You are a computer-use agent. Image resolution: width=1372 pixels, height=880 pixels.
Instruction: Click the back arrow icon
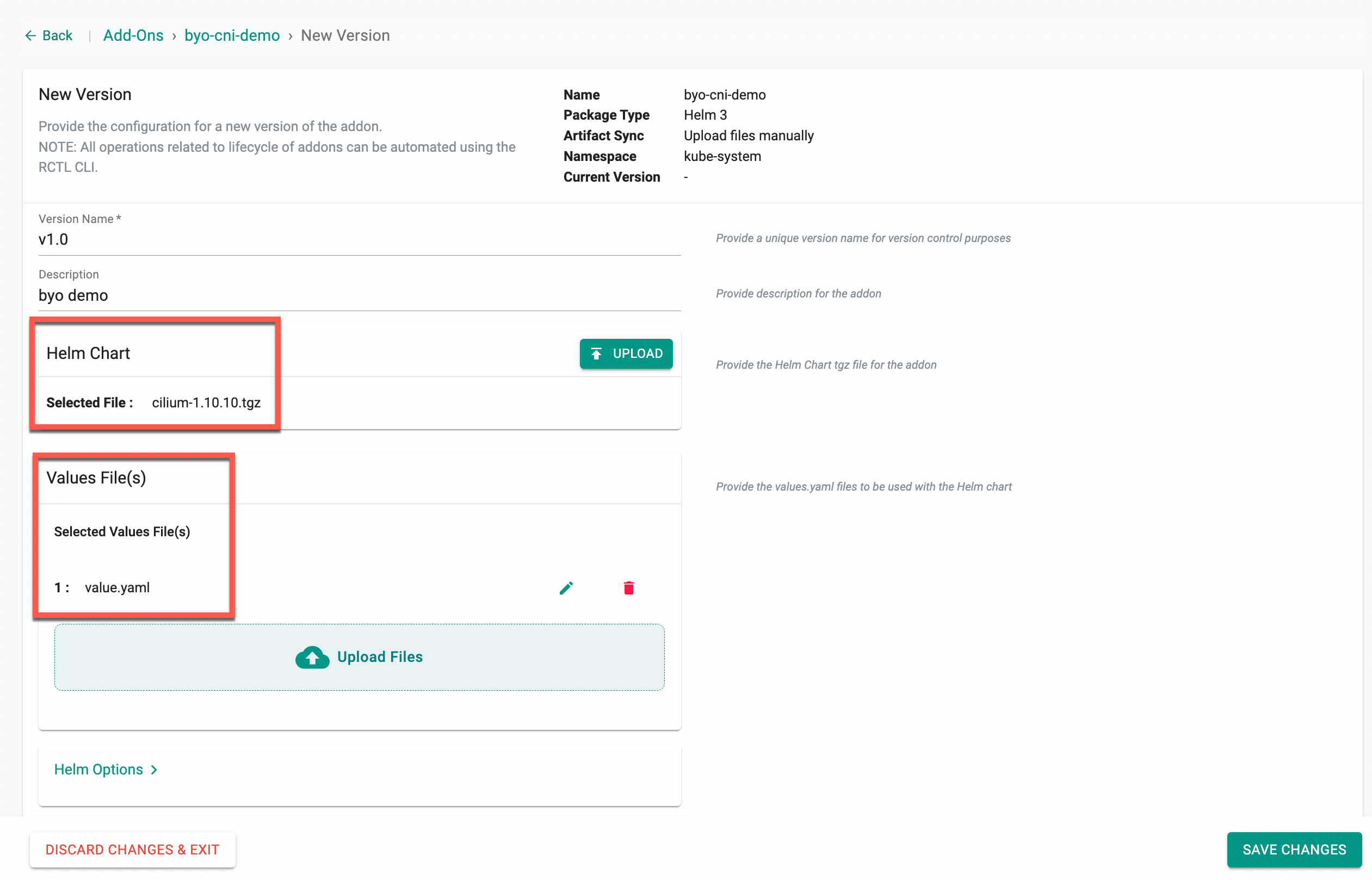(x=30, y=35)
